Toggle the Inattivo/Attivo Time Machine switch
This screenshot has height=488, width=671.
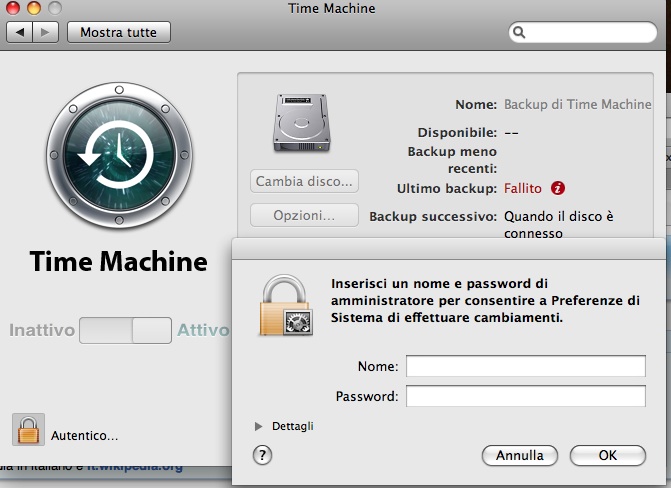coord(125,330)
